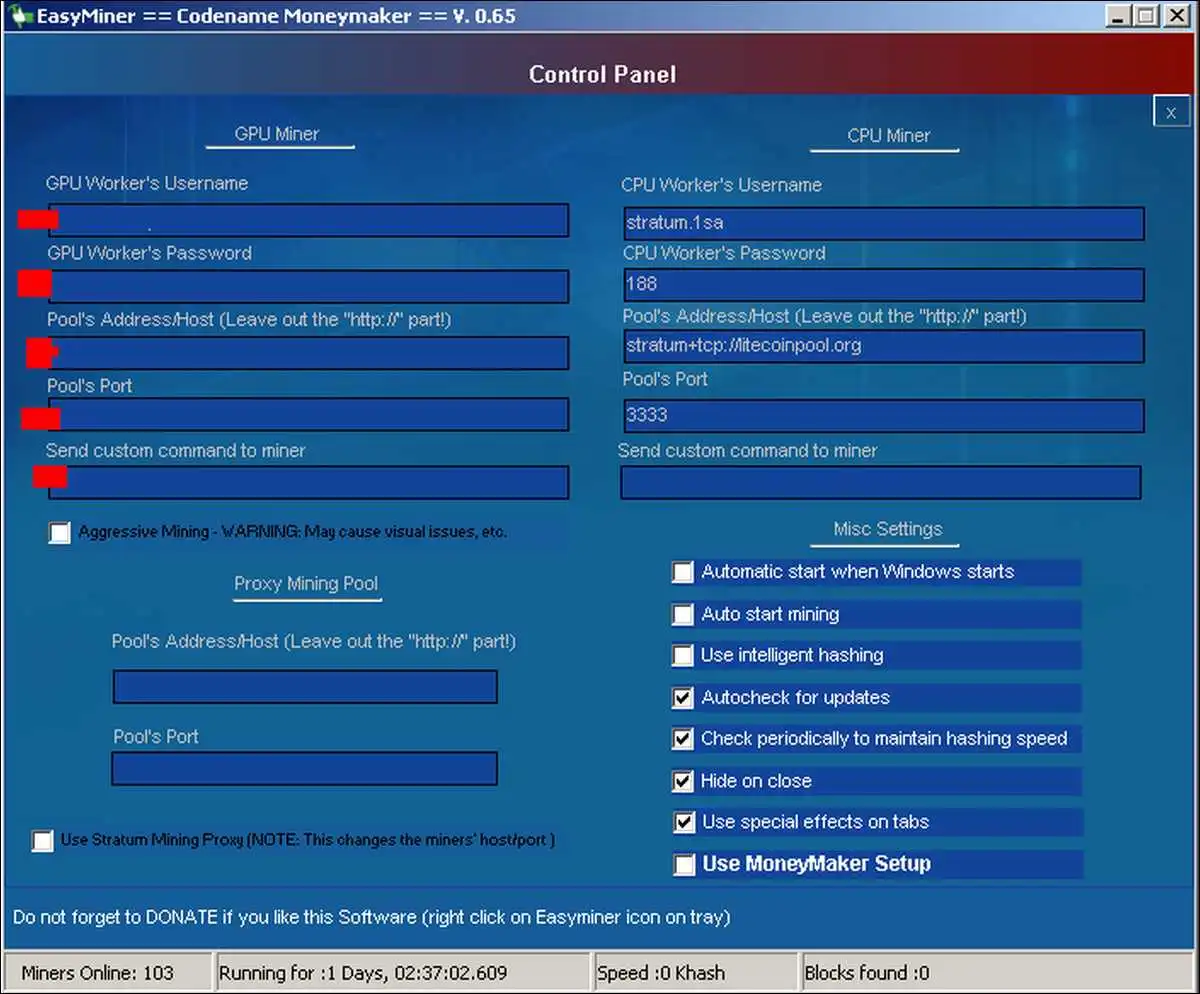Focus the GPU Worker's Username field

pos(308,220)
